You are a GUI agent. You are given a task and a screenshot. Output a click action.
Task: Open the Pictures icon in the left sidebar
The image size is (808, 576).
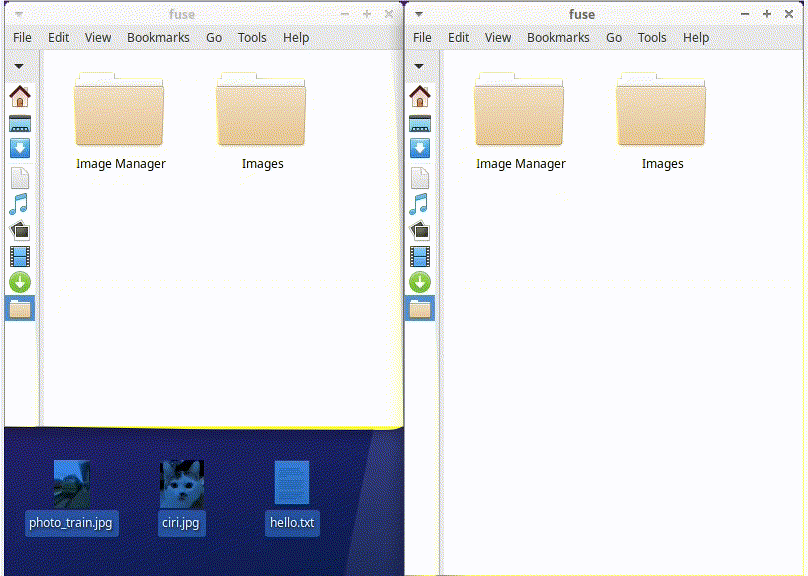pyautogui.click(x=20, y=230)
